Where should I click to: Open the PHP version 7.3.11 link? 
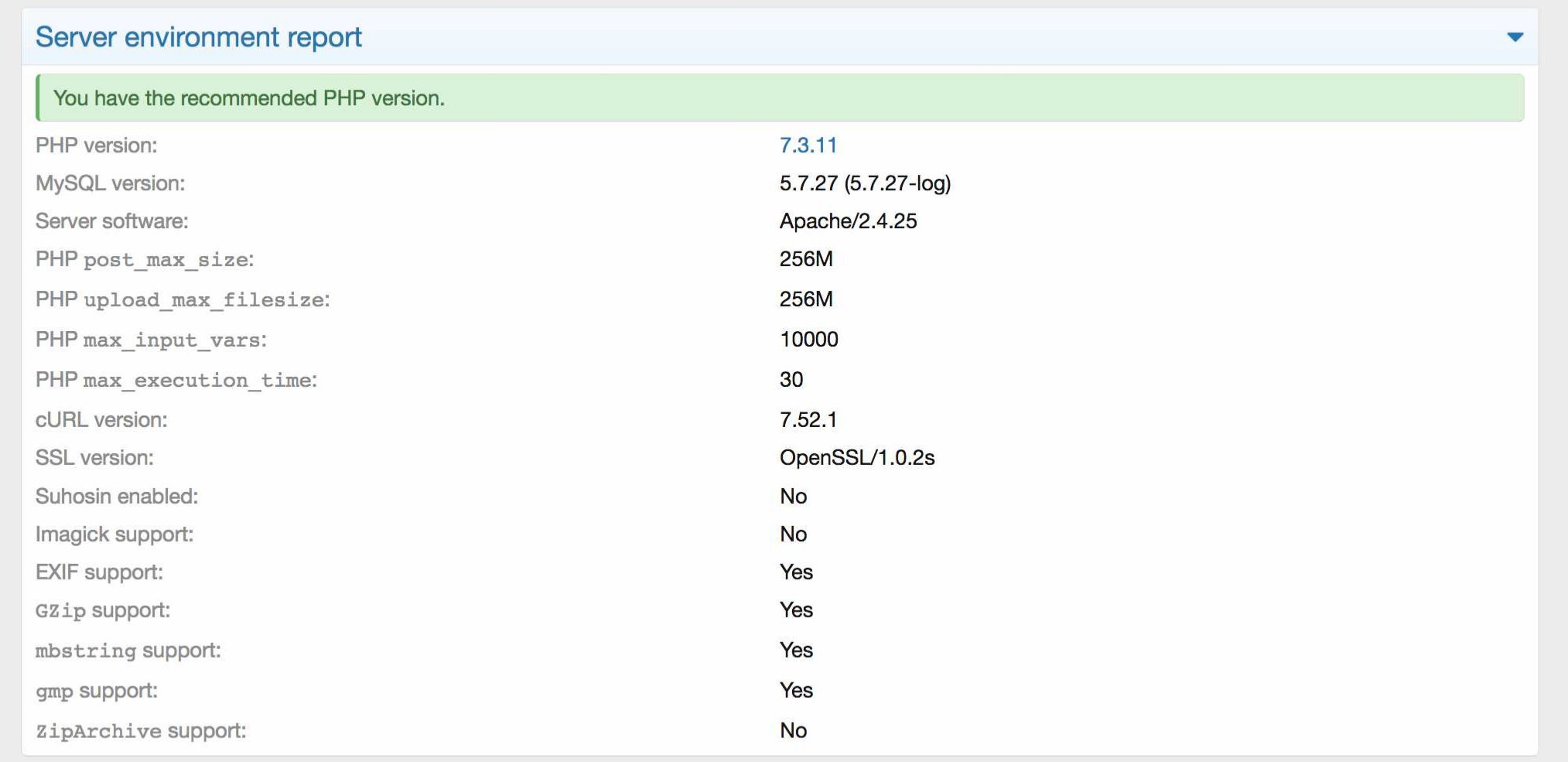[808, 145]
